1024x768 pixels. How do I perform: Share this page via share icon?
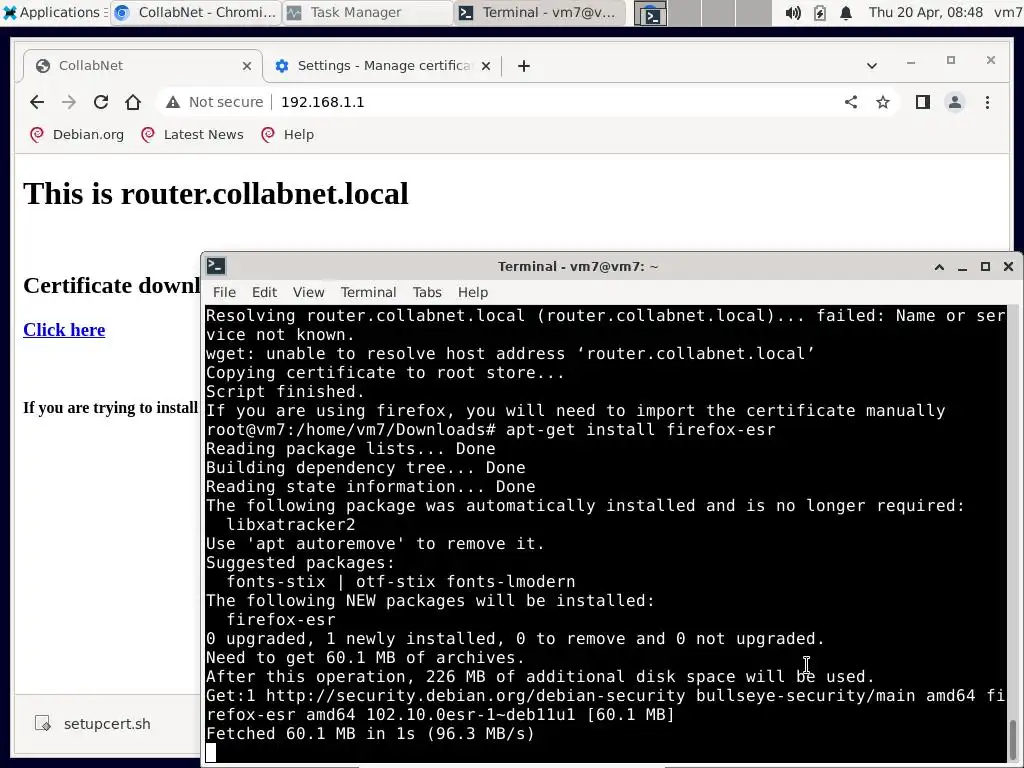tap(851, 102)
